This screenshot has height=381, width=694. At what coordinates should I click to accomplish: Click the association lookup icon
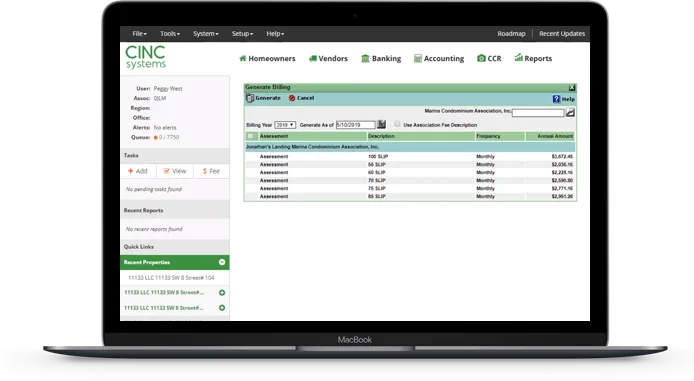(x=570, y=113)
